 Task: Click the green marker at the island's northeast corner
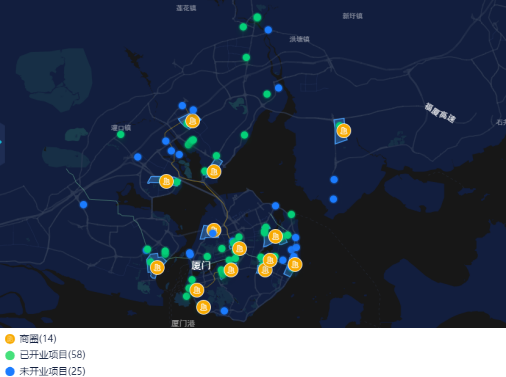pos(291,214)
